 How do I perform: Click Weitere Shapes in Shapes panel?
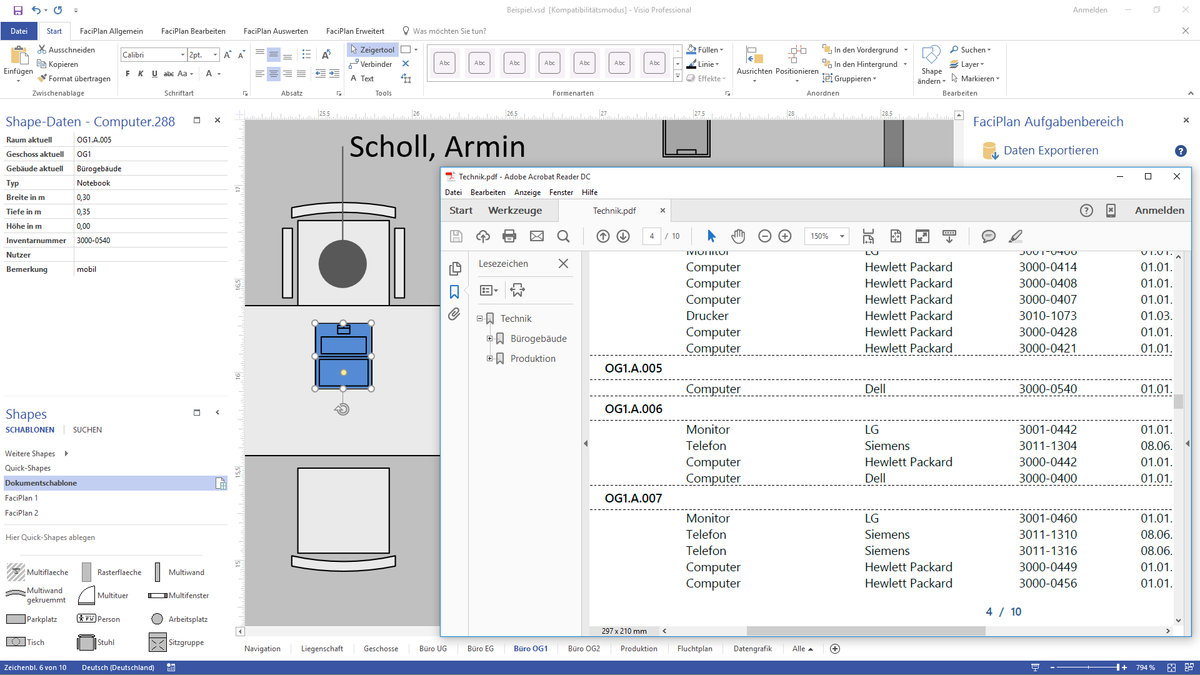coord(34,454)
